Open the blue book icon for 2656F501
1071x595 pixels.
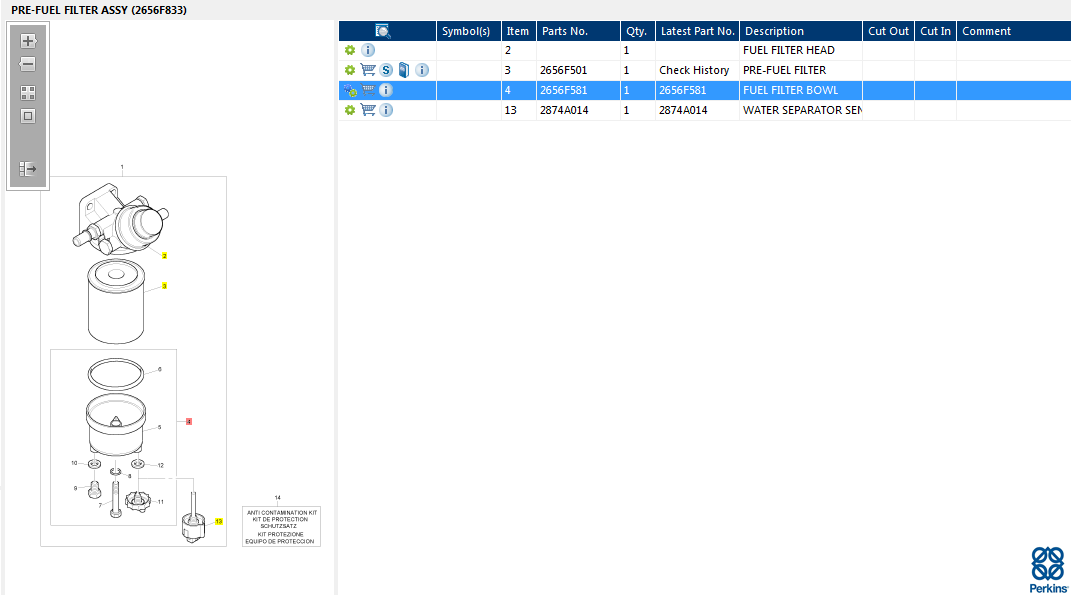[404, 70]
